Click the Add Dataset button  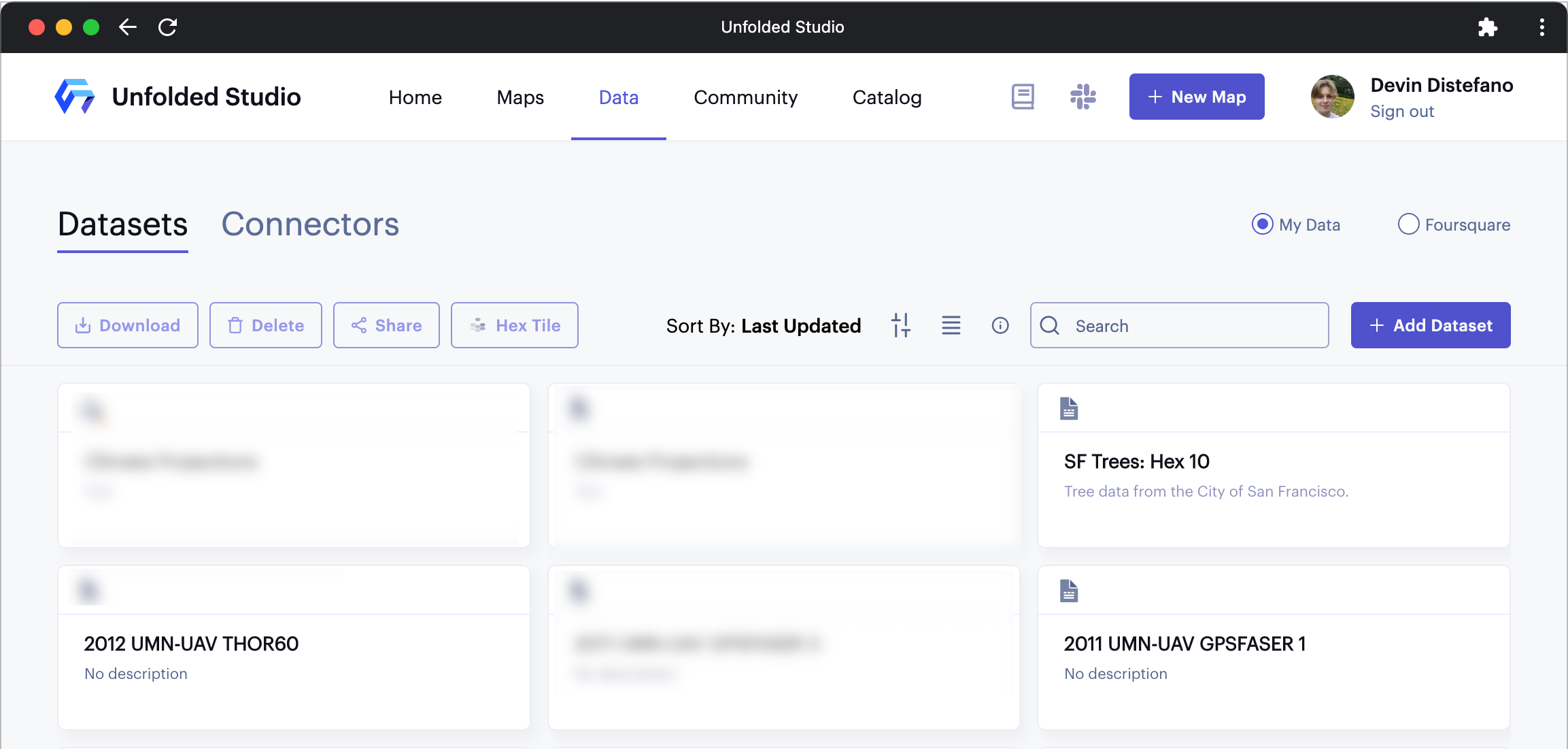[1431, 325]
